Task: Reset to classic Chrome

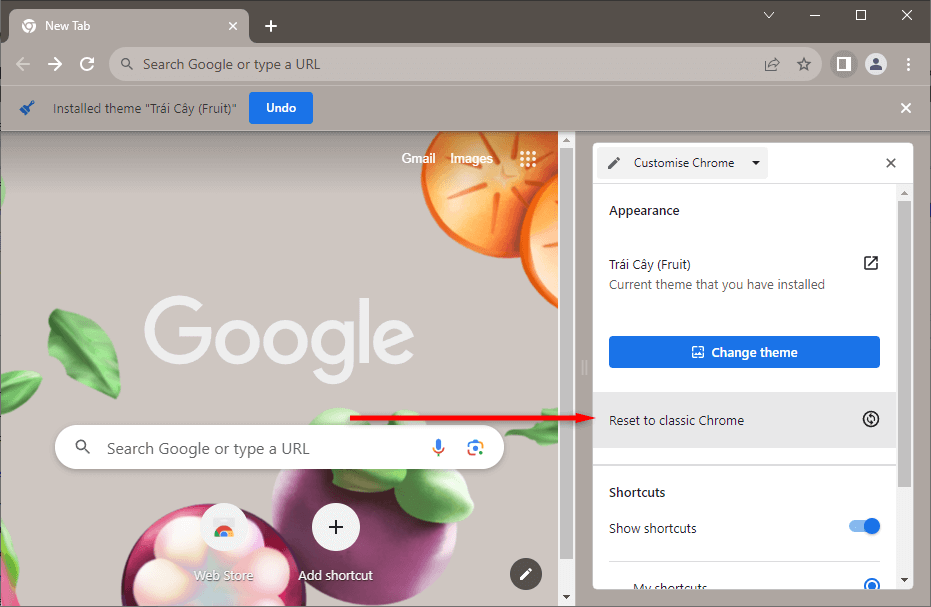Action: pos(744,420)
